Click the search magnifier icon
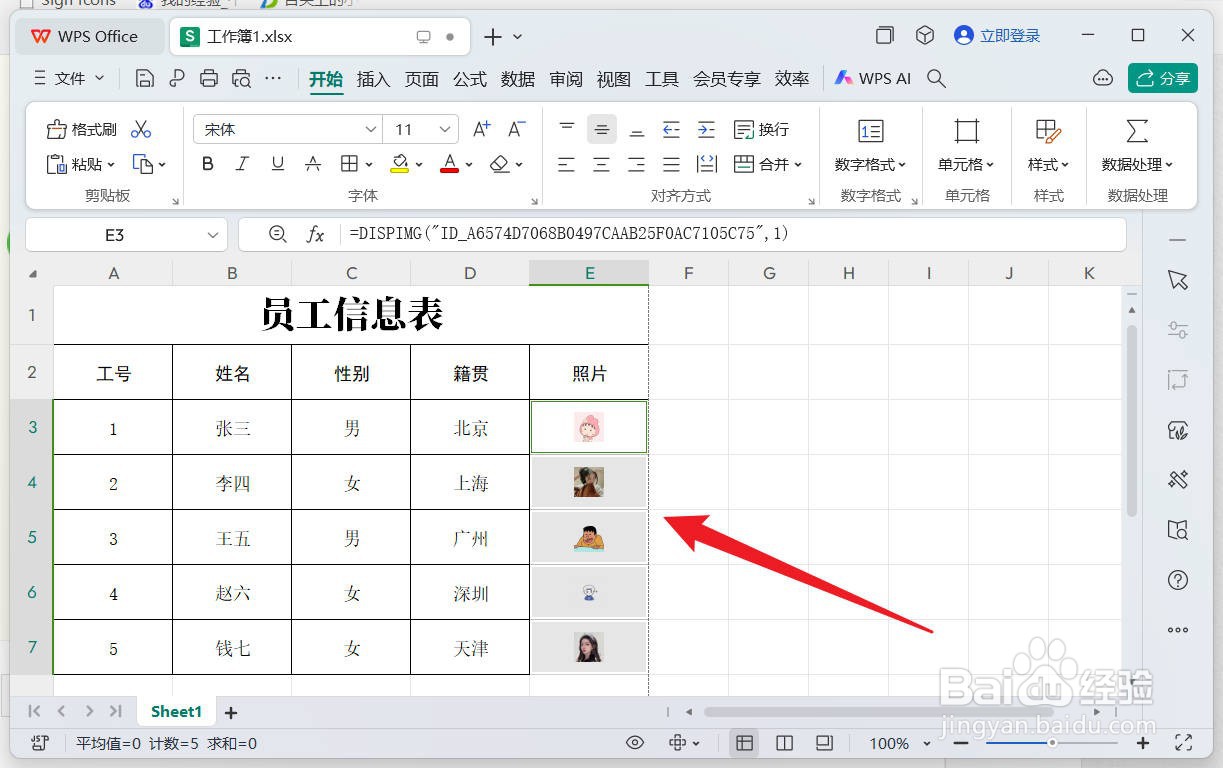 936,78
